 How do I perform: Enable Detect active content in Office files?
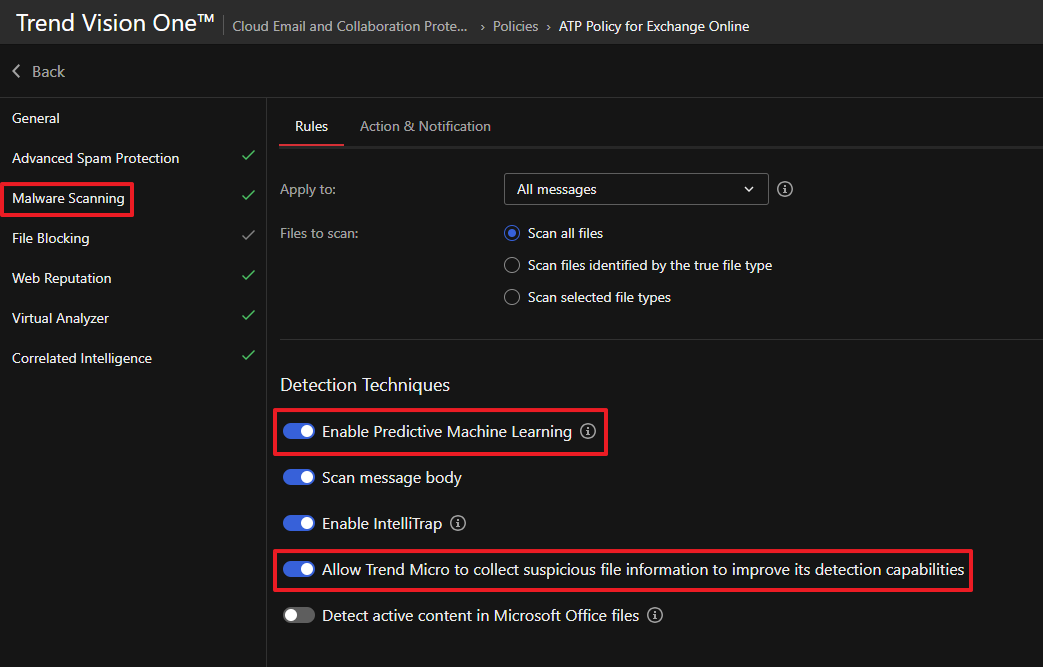point(299,615)
